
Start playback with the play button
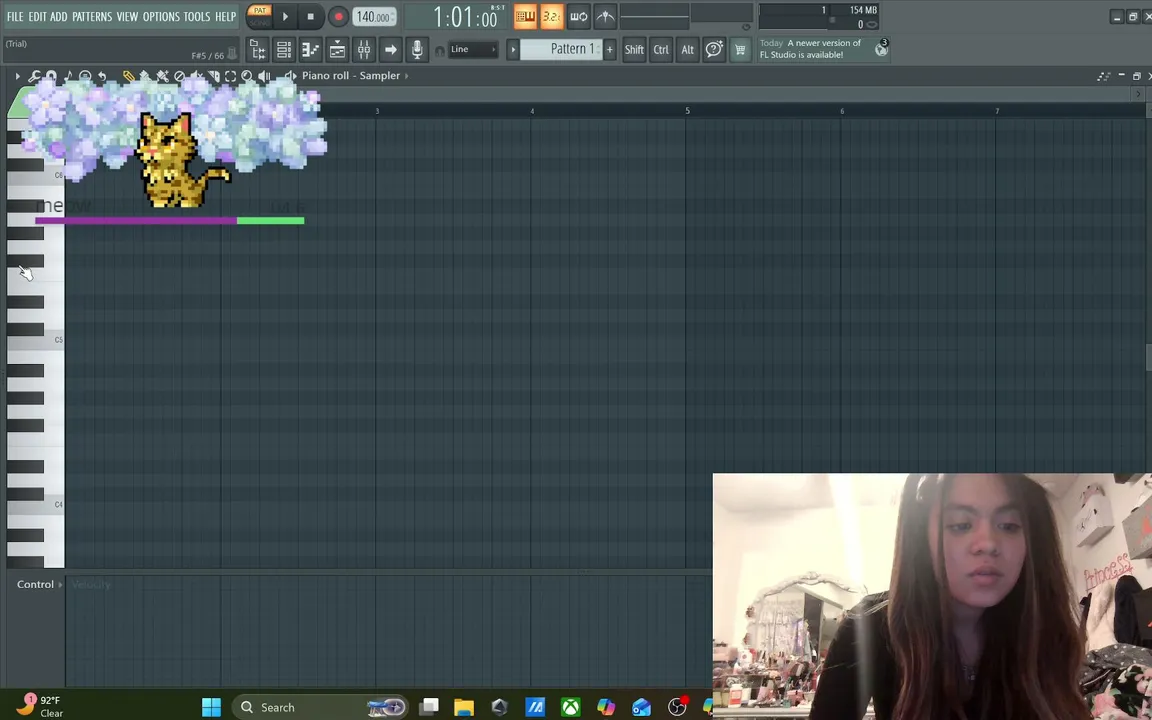285,16
